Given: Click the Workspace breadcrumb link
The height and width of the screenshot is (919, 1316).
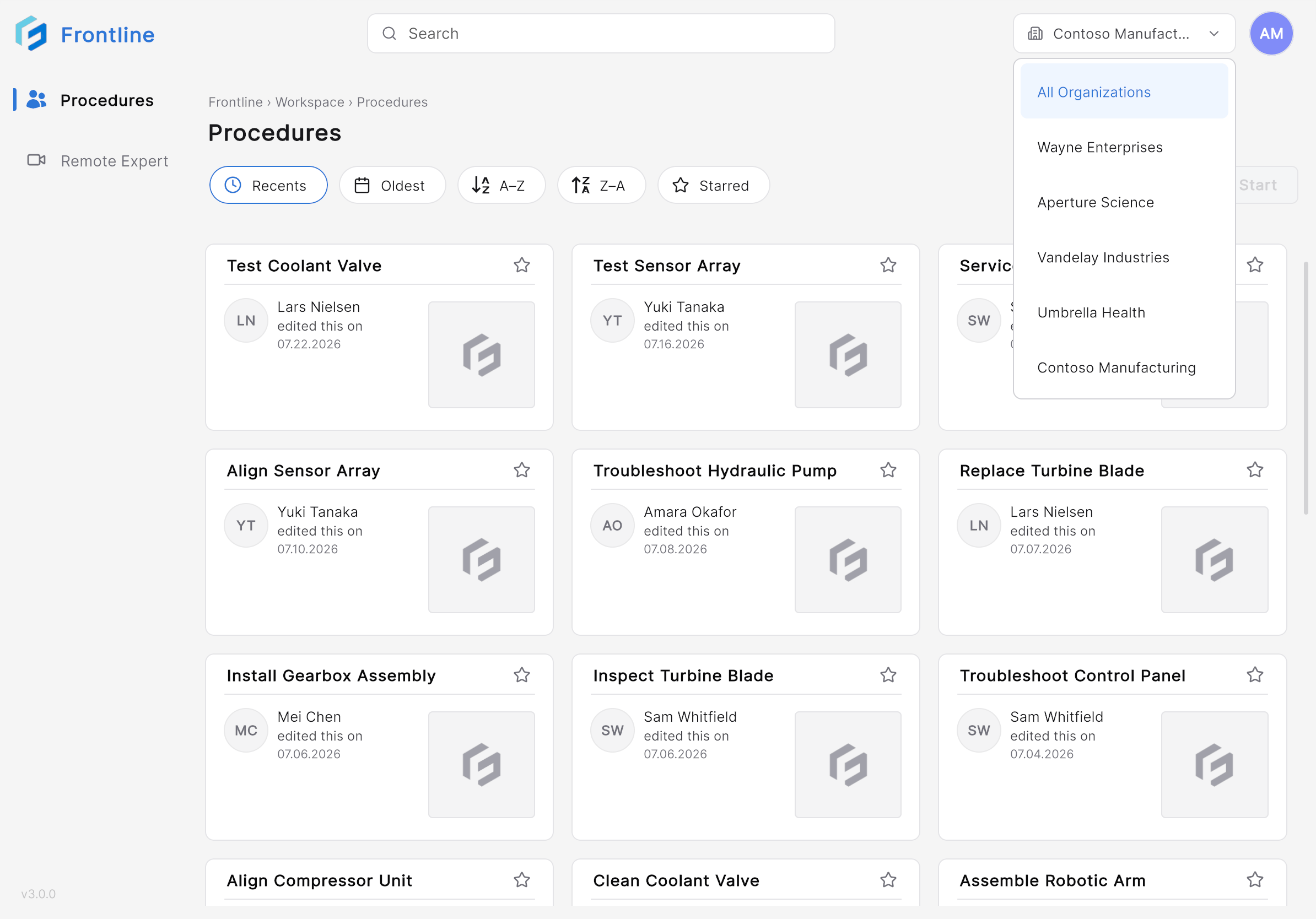Looking at the screenshot, I should (x=310, y=102).
